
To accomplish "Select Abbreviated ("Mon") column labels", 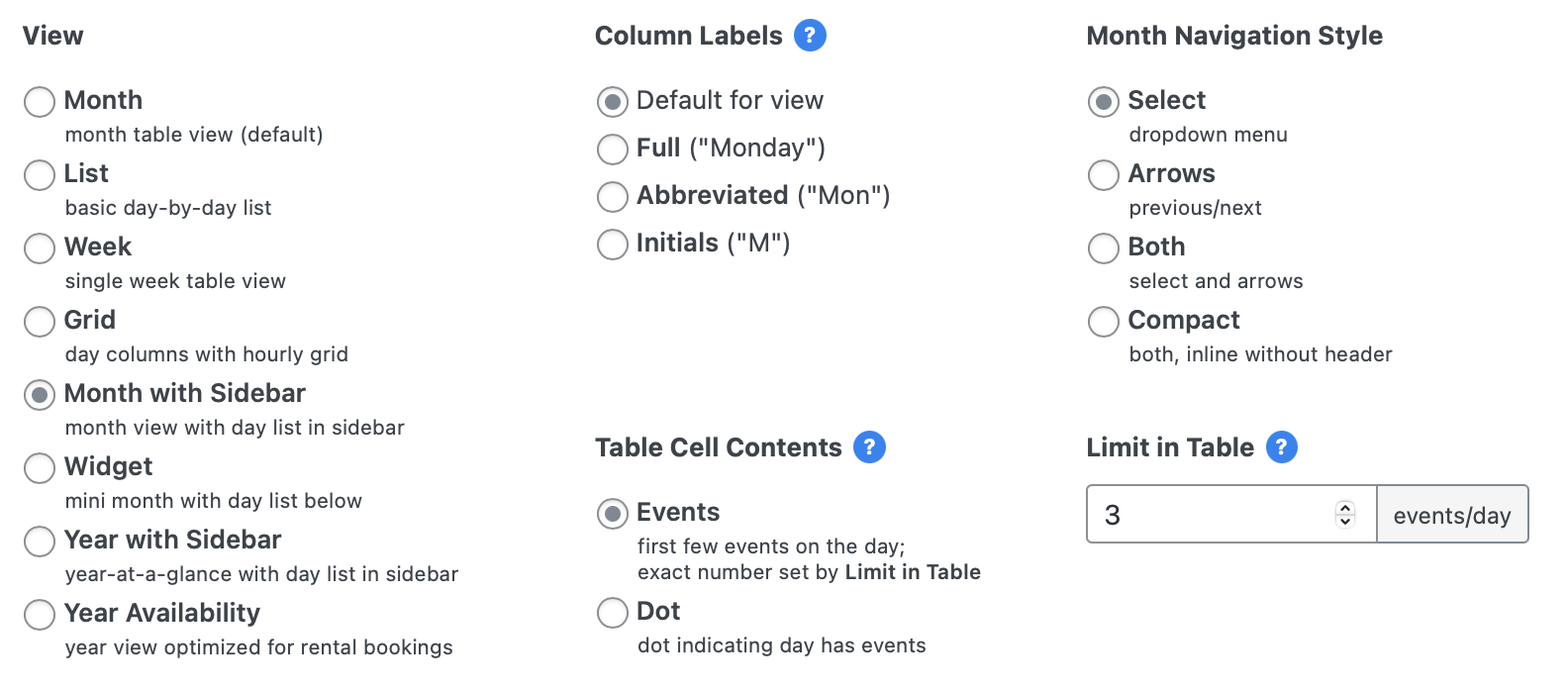I will 613,197.
